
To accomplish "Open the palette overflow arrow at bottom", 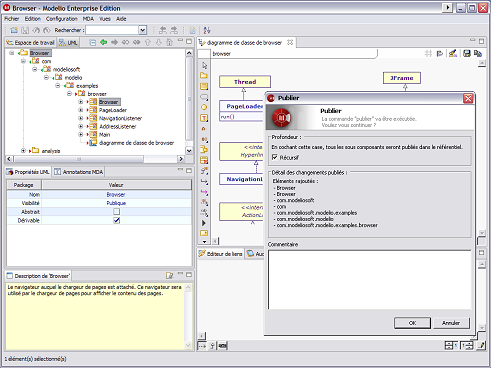I will (204, 242).
